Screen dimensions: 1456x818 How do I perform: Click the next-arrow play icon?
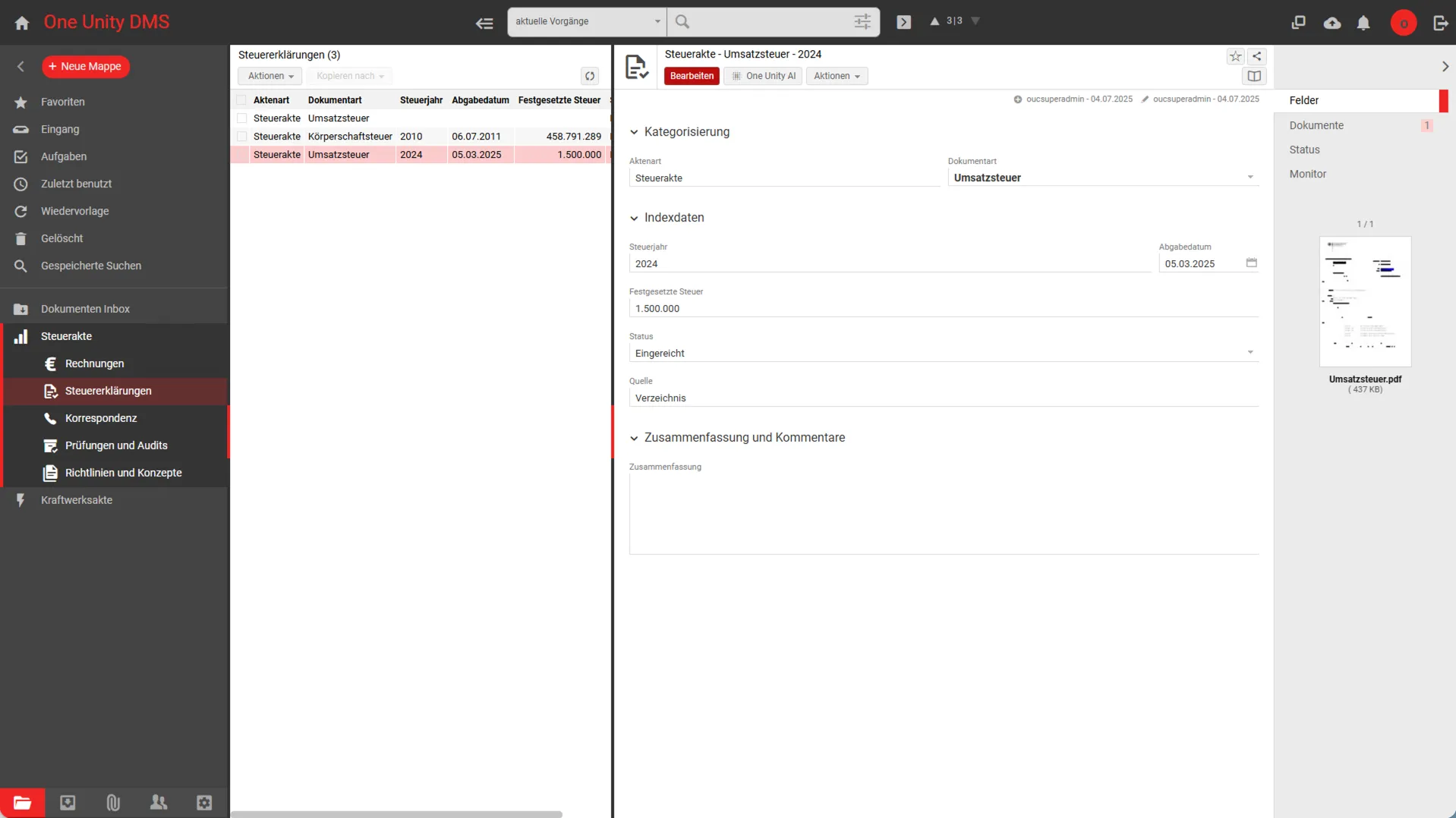[903, 22]
